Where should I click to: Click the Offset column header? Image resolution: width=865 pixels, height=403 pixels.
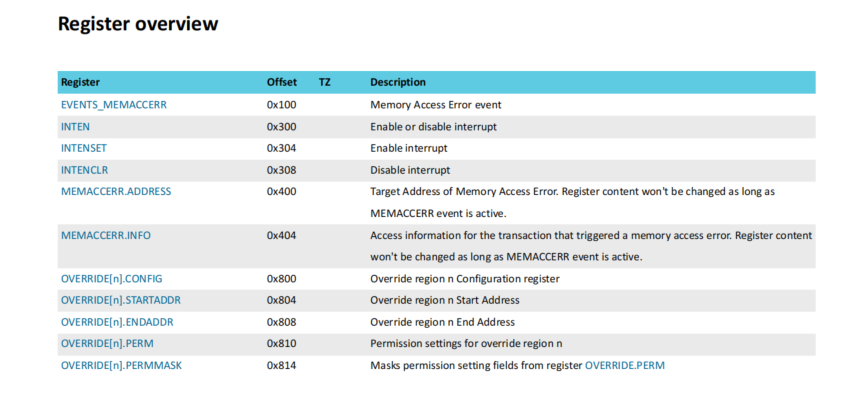tap(282, 83)
